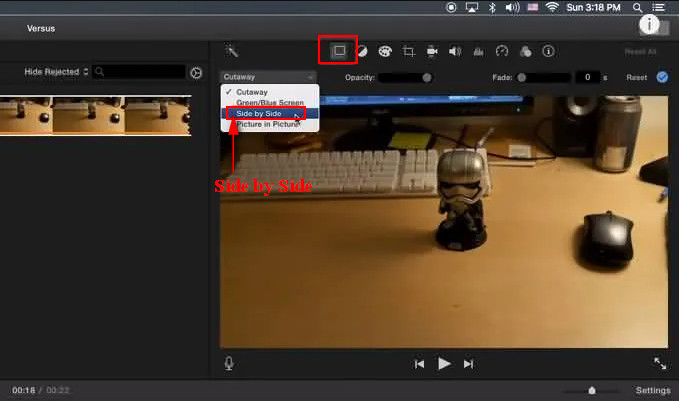Open AirPlay display menu bar icon
The width and height of the screenshot is (679, 401).
tap(472, 7)
